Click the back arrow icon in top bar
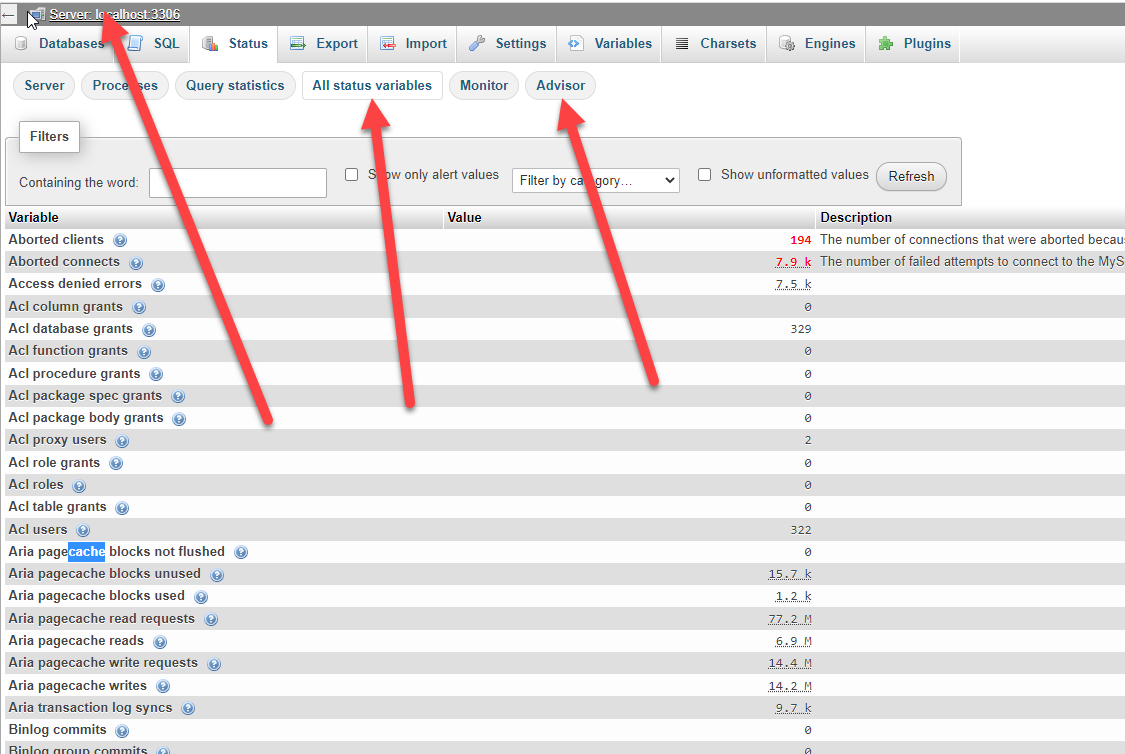The image size is (1125, 754). click(x=9, y=14)
